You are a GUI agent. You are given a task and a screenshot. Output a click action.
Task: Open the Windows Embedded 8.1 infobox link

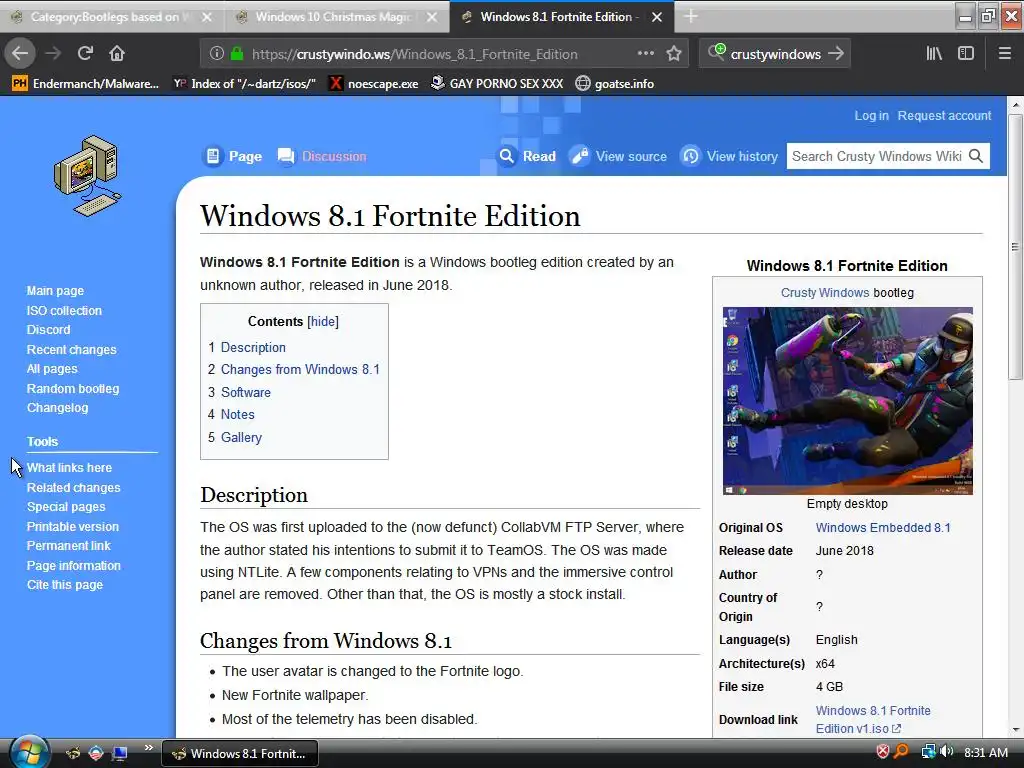click(x=883, y=528)
